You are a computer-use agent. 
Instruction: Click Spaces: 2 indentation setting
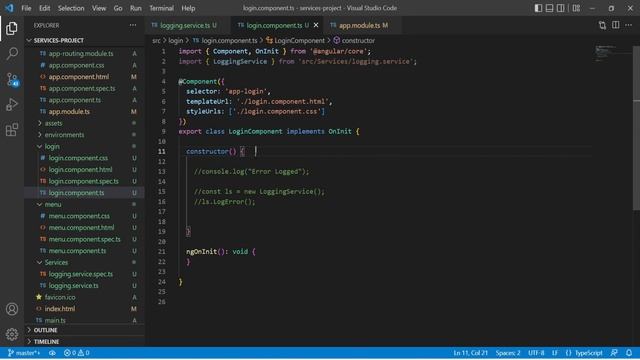(x=508, y=353)
